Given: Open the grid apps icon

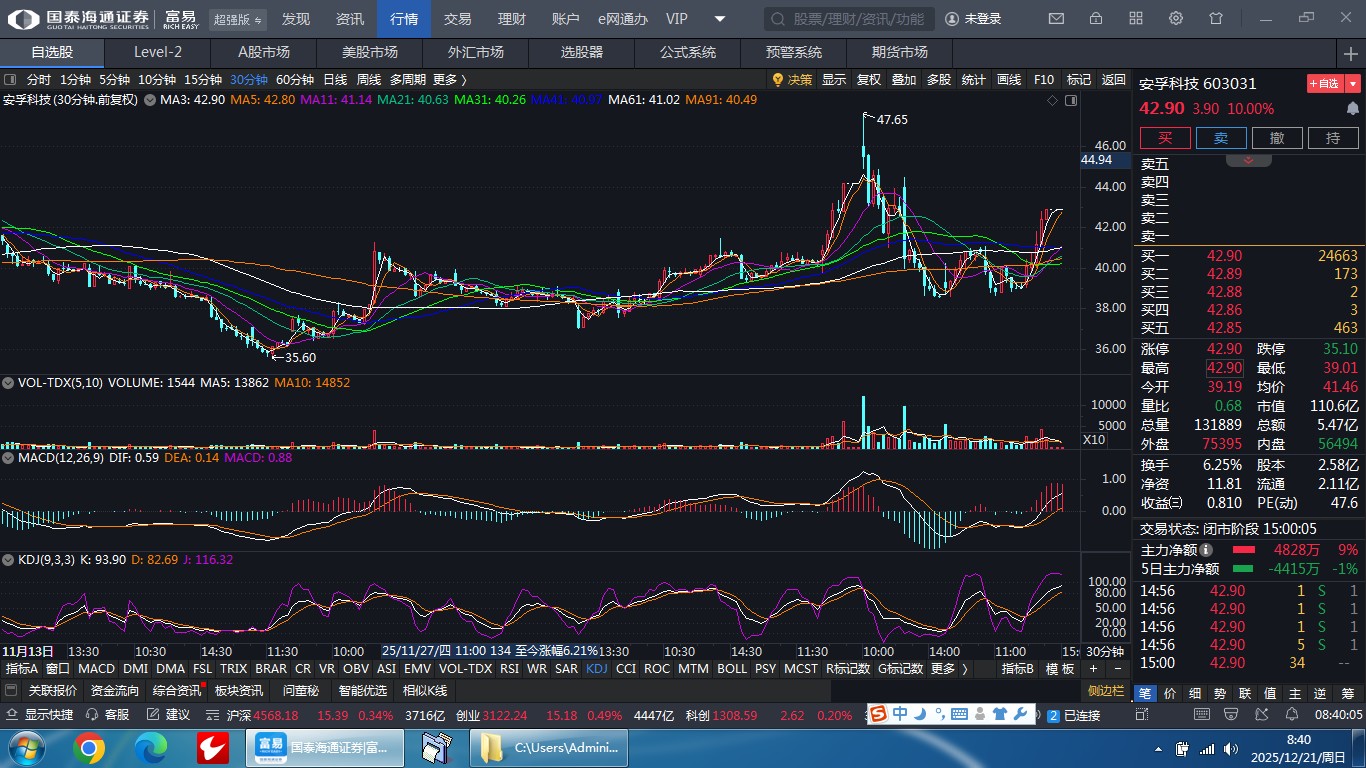Looking at the screenshot, I should 1136,19.
